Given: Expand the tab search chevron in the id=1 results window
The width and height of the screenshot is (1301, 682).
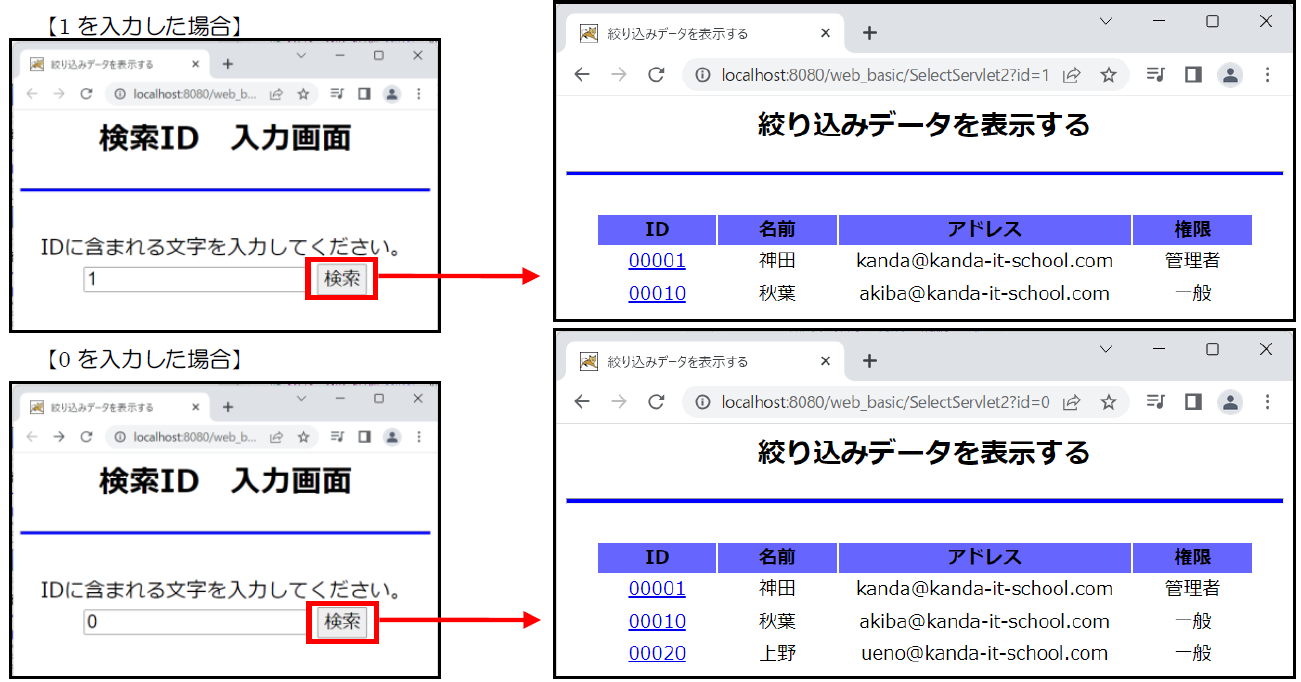Looking at the screenshot, I should coord(1106,21).
